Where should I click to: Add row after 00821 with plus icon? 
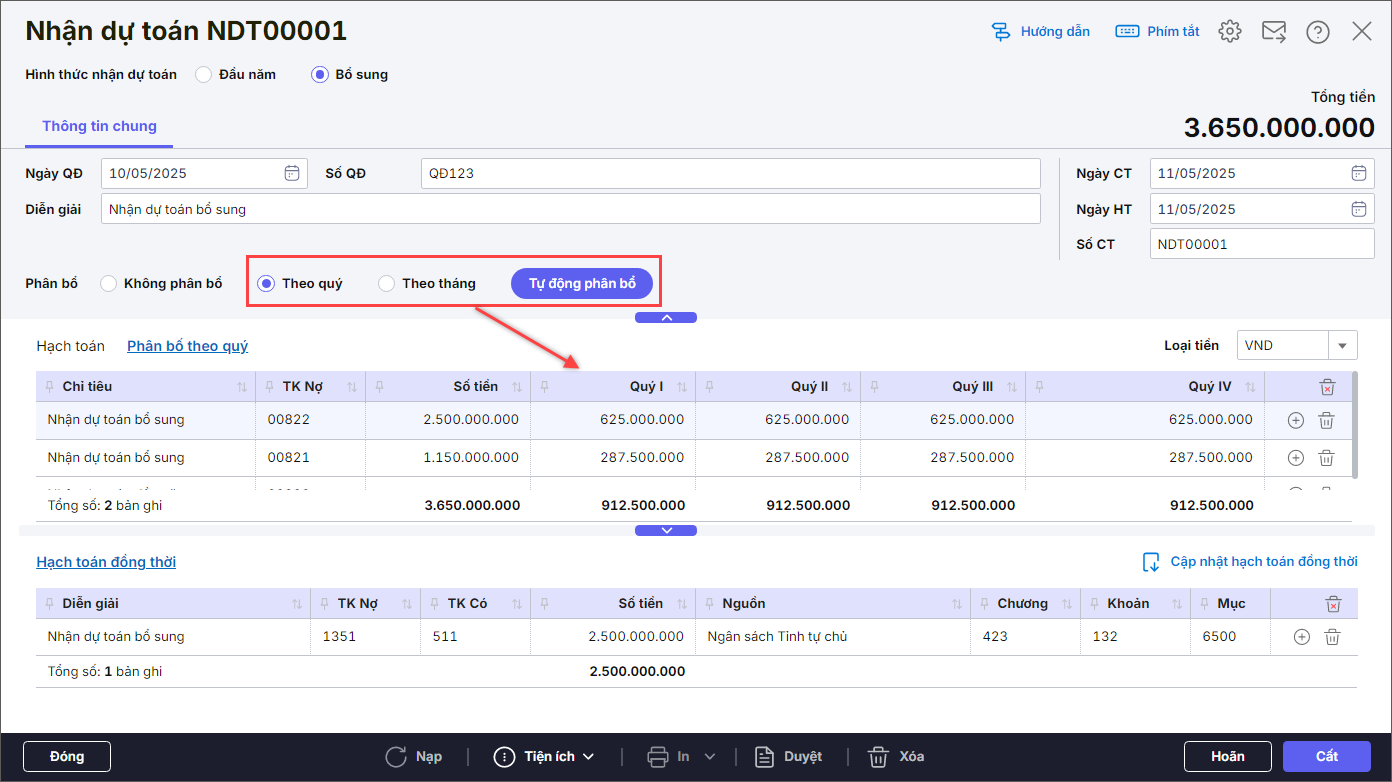(1295, 458)
